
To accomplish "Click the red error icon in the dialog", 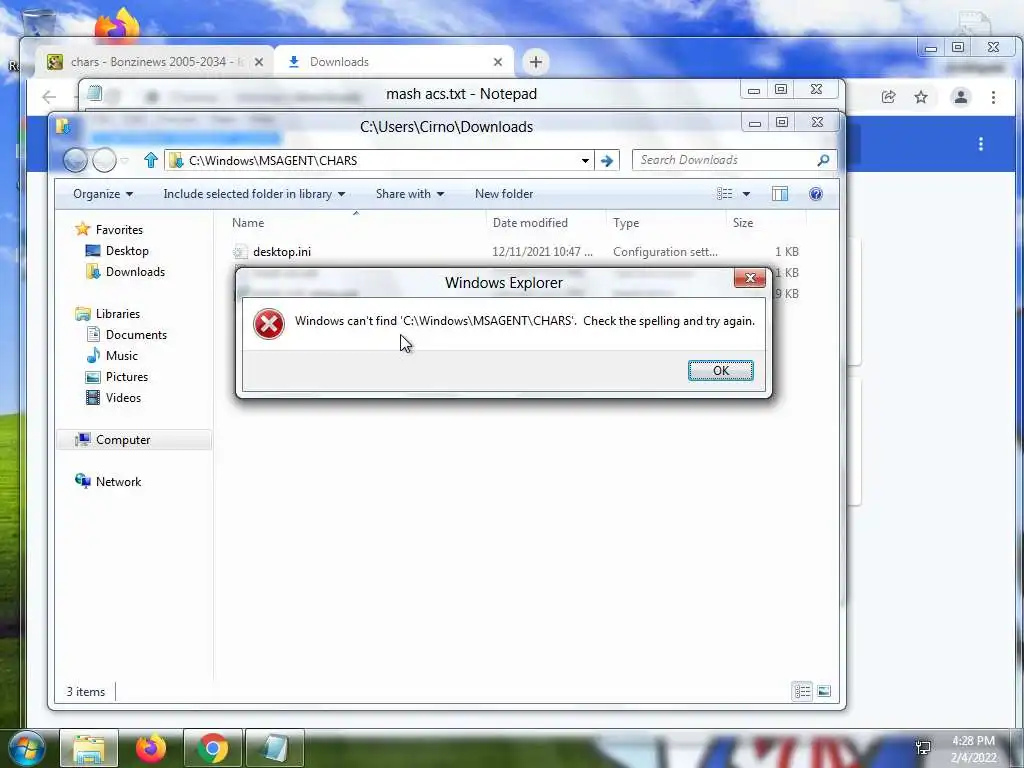I will tap(268, 324).
